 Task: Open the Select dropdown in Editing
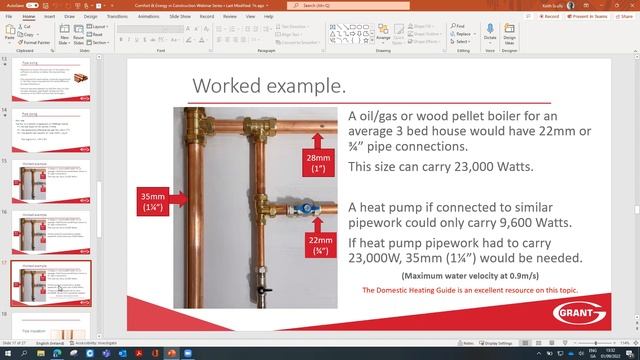point(460,42)
